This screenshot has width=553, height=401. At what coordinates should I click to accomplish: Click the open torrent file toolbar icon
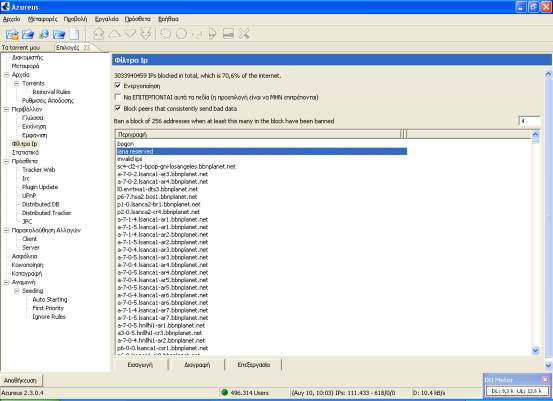click(12, 34)
